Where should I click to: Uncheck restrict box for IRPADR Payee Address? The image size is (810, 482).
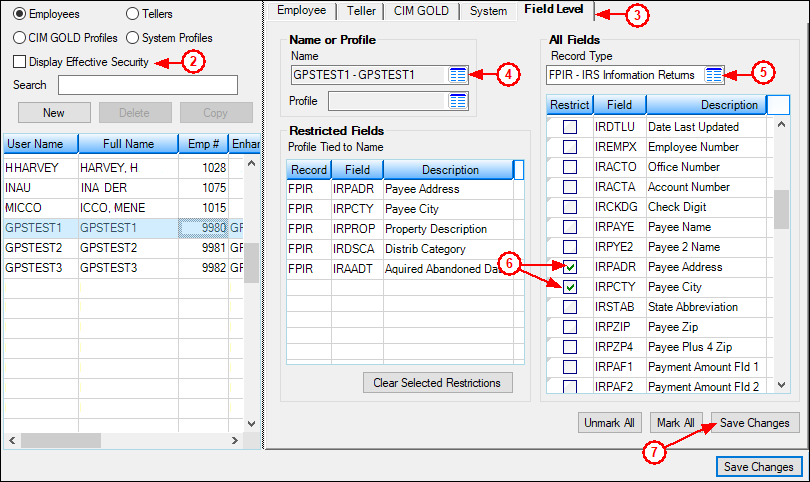click(569, 267)
